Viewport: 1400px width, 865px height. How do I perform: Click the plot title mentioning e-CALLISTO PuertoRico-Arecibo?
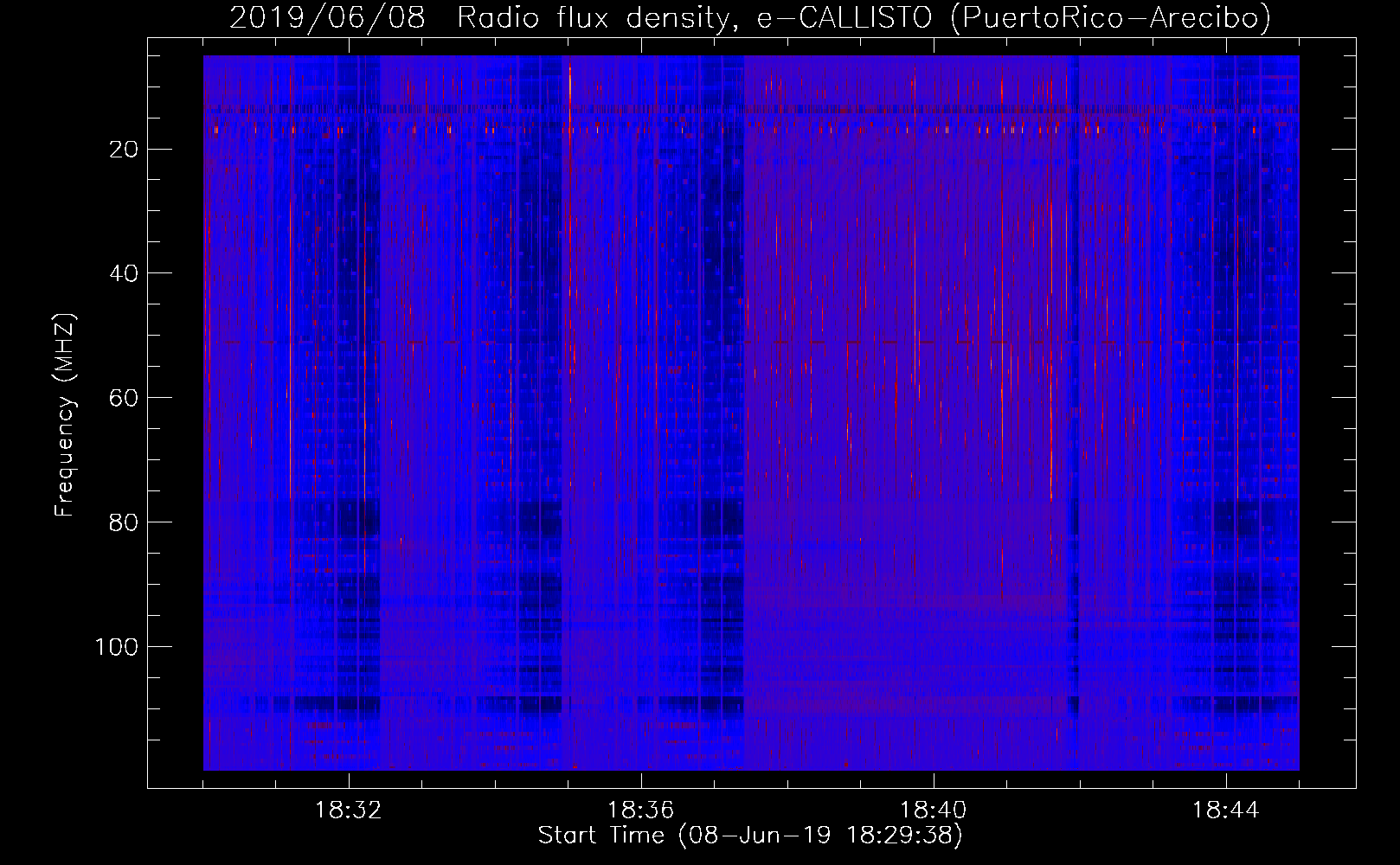(x=750, y=17)
